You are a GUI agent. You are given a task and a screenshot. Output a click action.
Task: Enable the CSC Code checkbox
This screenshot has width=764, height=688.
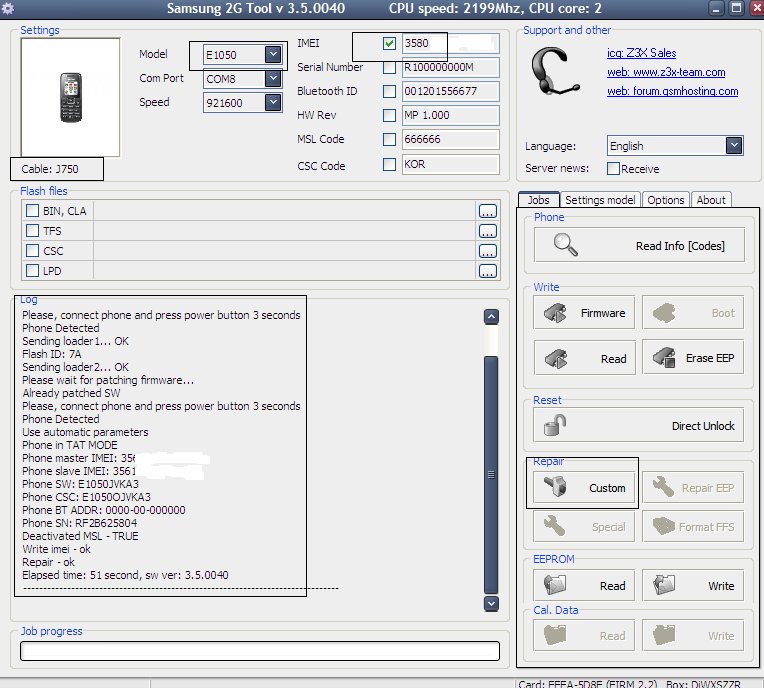tap(389, 164)
